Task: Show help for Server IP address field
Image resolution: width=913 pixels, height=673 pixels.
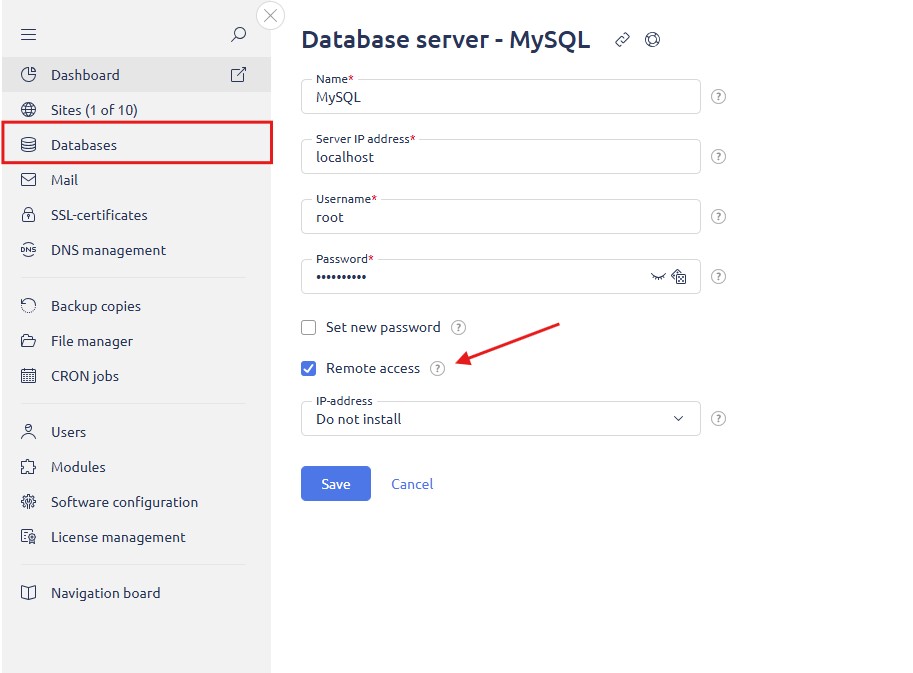Action: pyautogui.click(x=719, y=157)
